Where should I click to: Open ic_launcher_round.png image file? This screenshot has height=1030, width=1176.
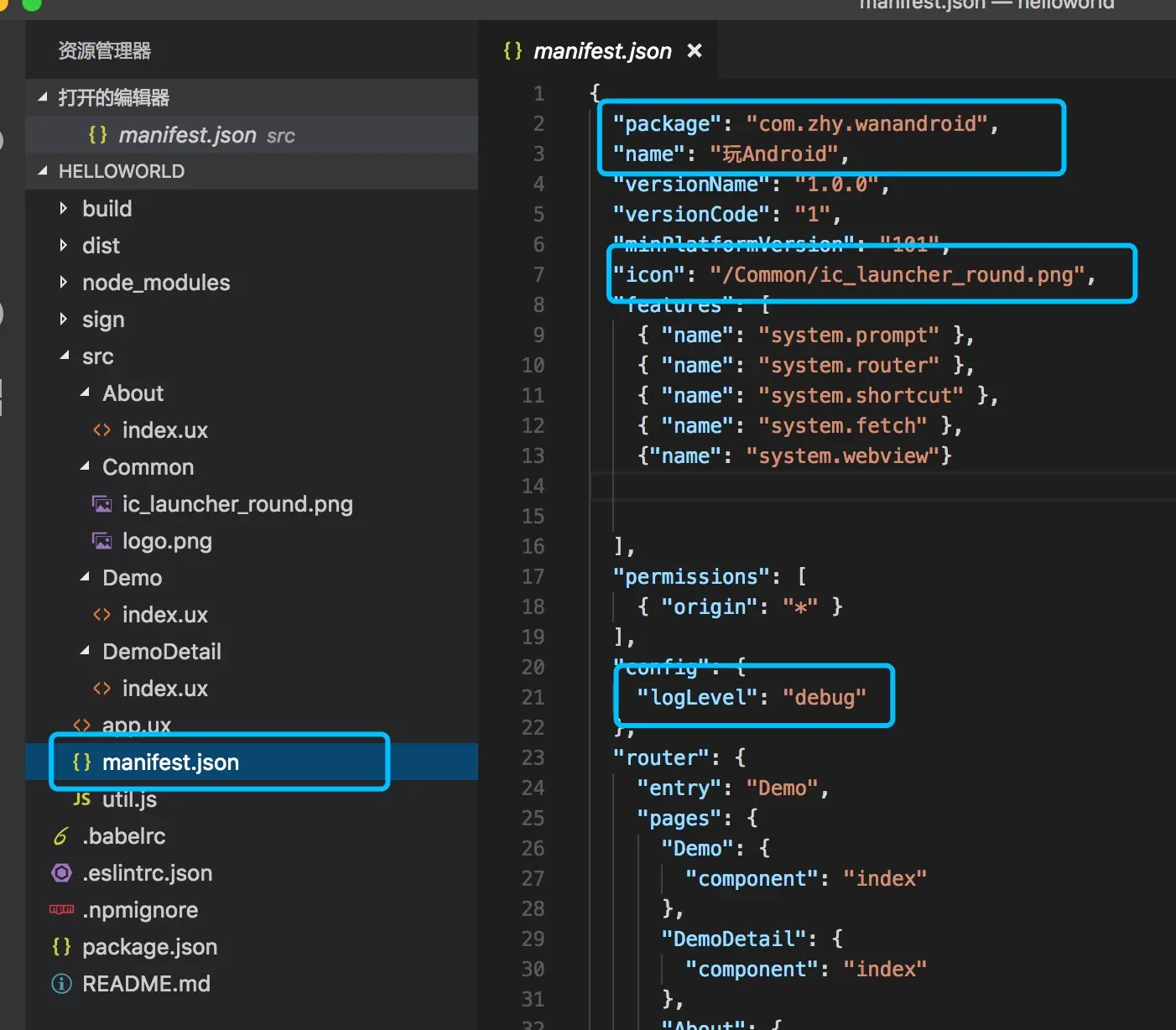(x=237, y=504)
